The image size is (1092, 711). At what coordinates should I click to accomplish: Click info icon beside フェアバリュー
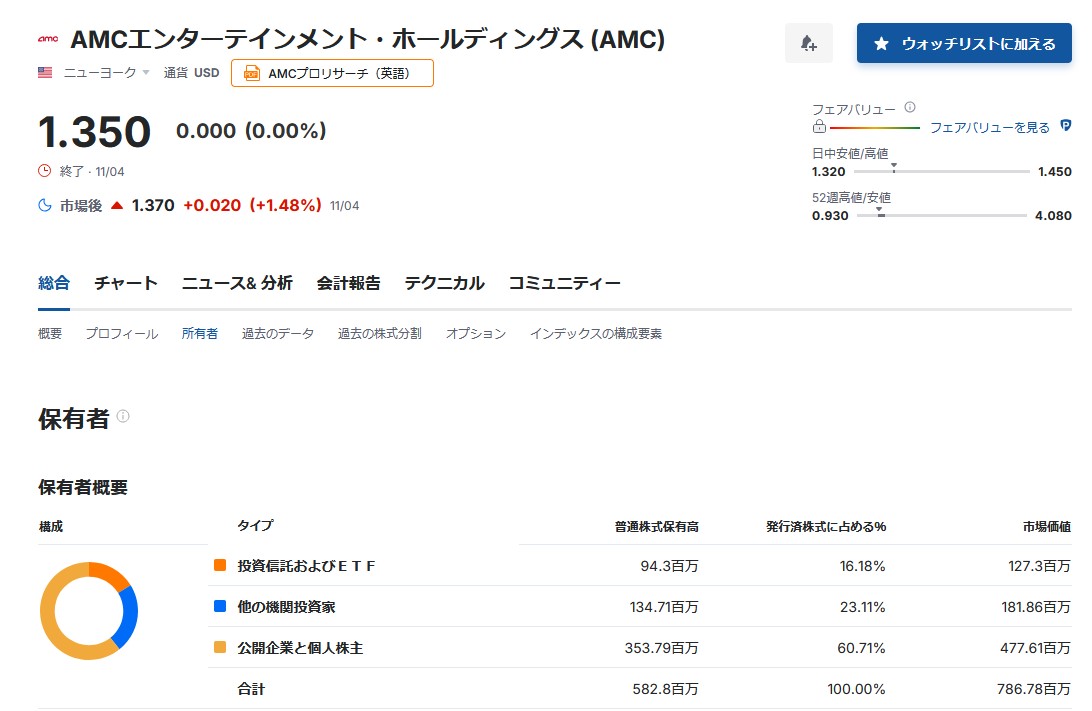pos(909,107)
